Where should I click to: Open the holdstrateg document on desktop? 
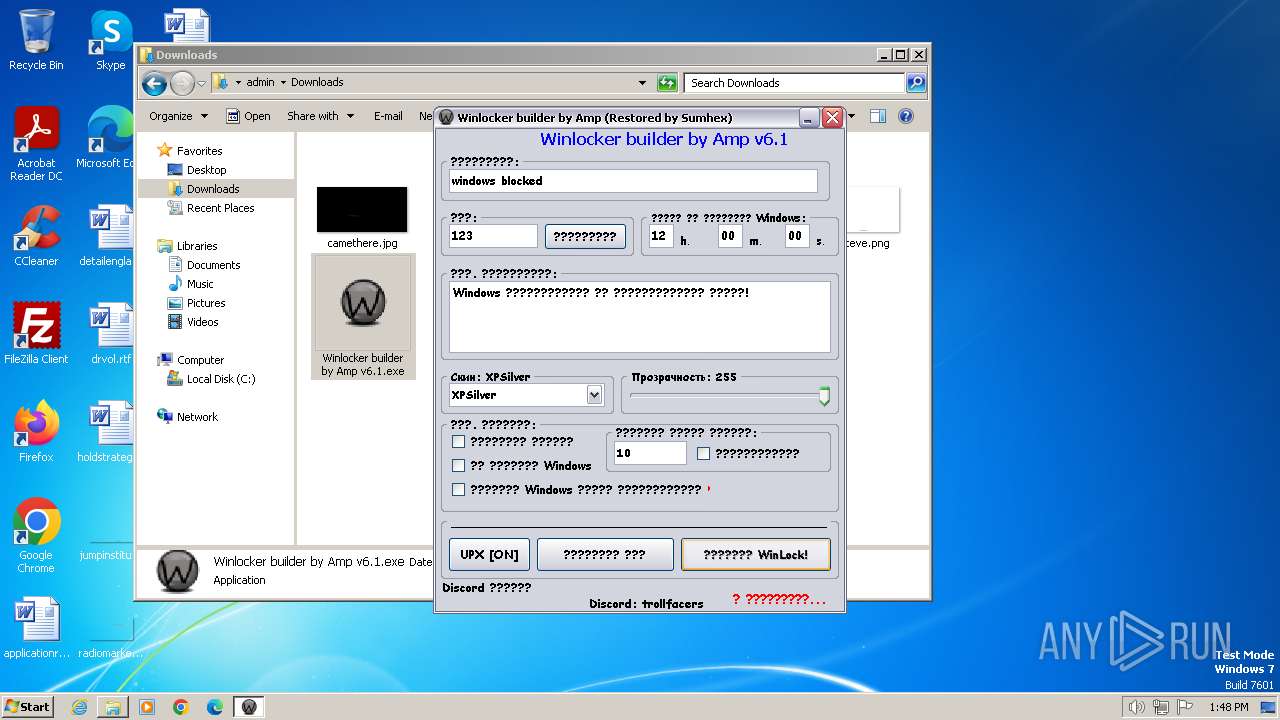(x=105, y=432)
